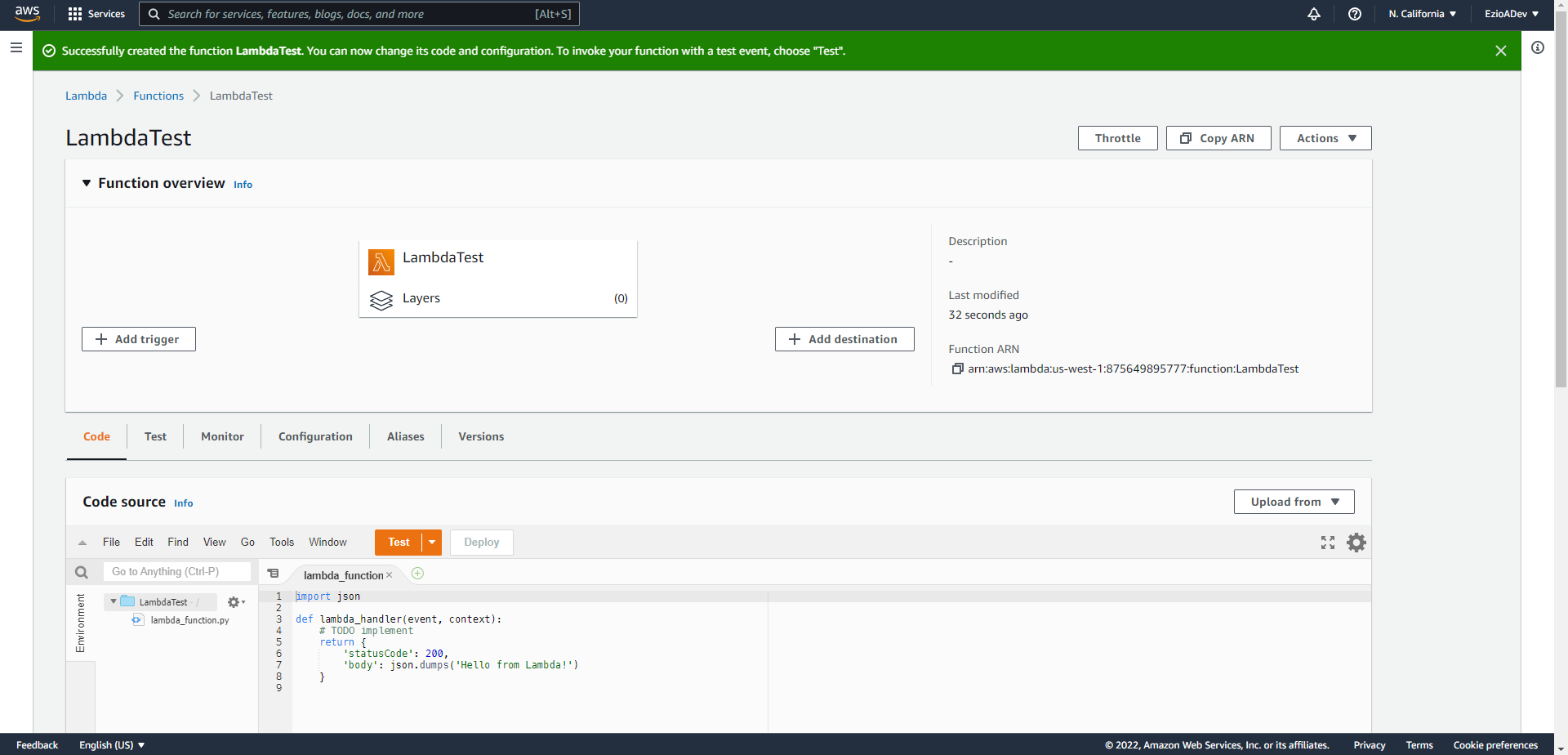
Task: Collapse the LambdaTest folder tree arrow
Action: pyautogui.click(x=114, y=601)
